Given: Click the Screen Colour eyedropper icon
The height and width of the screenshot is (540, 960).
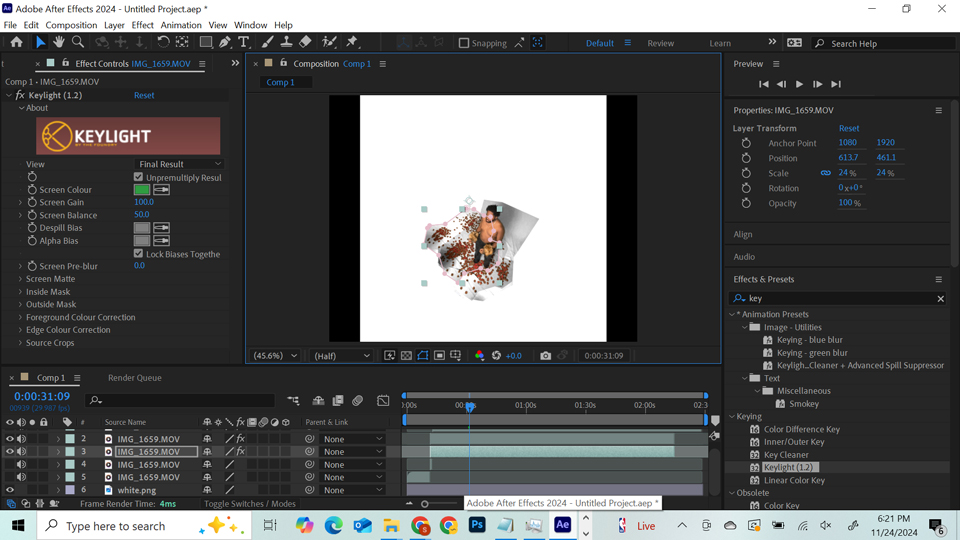Looking at the screenshot, I should (161, 190).
